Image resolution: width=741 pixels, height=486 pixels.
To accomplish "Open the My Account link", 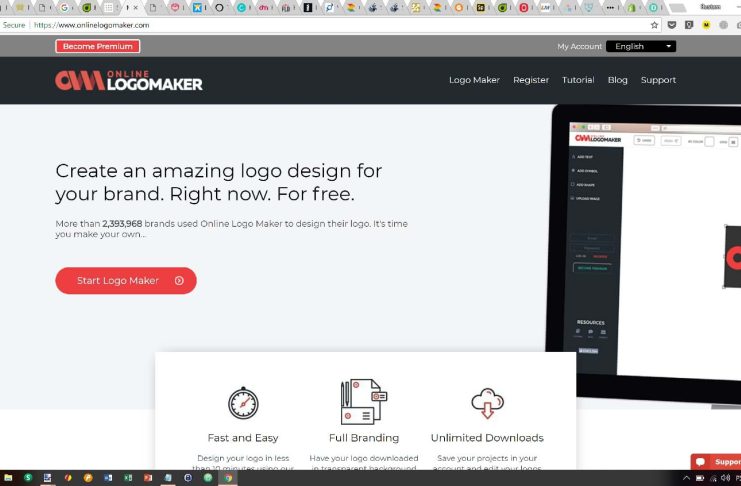I will (x=579, y=46).
